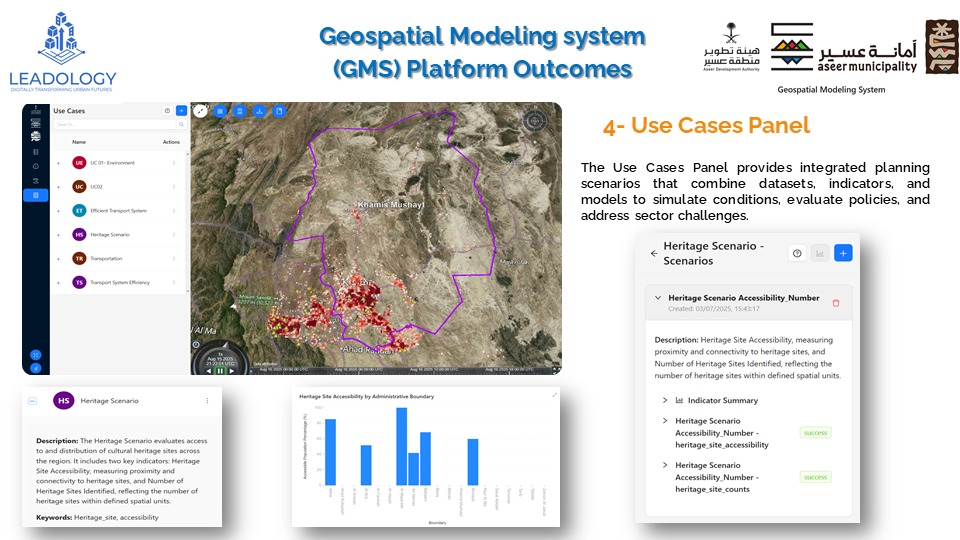This screenshot has width=960, height=540.
Task: Expand the Transportation use case row
Action: point(59,259)
